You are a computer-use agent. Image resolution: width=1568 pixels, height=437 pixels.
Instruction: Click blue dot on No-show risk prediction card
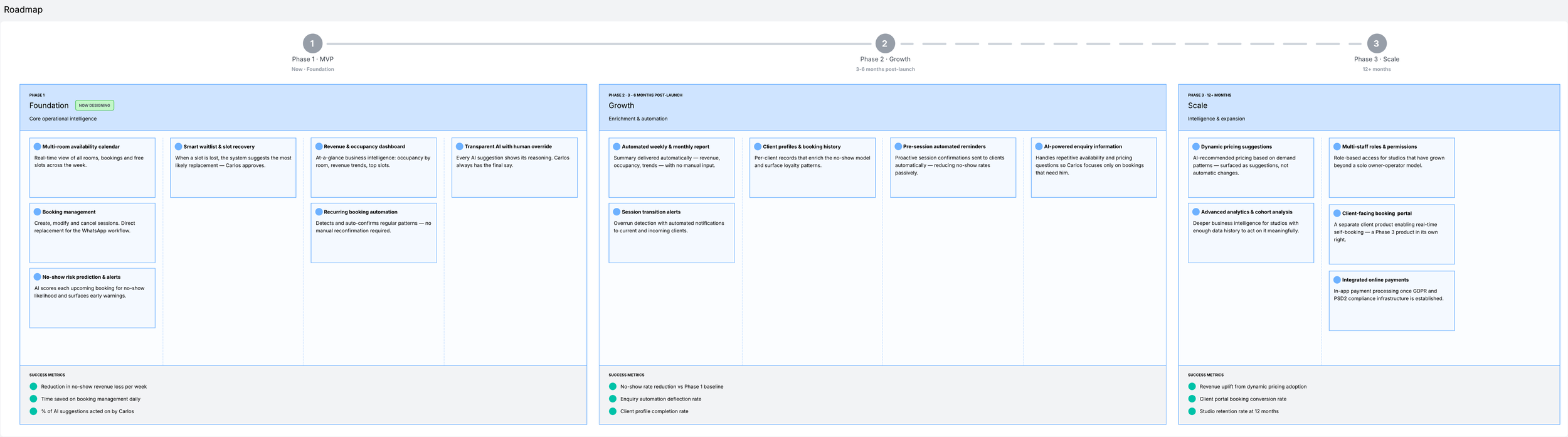click(x=37, y=277)
